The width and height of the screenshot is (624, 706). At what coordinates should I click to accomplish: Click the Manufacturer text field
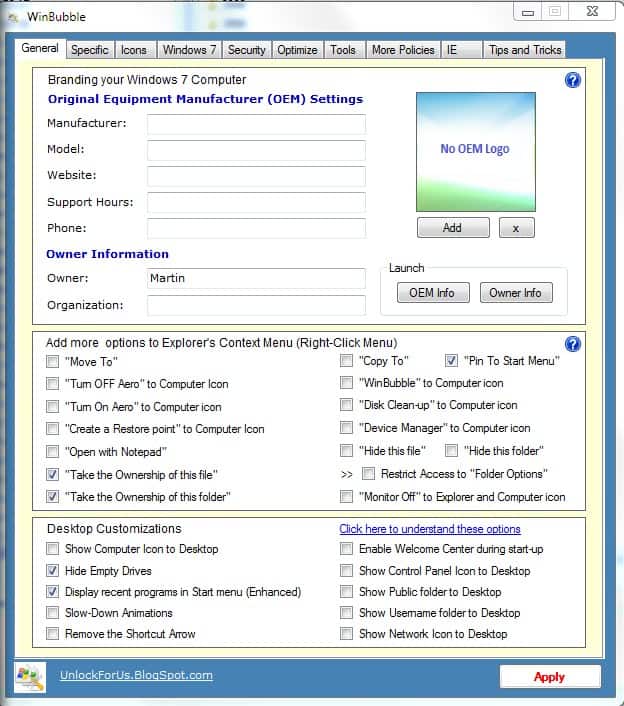click(x=256, y=124)
